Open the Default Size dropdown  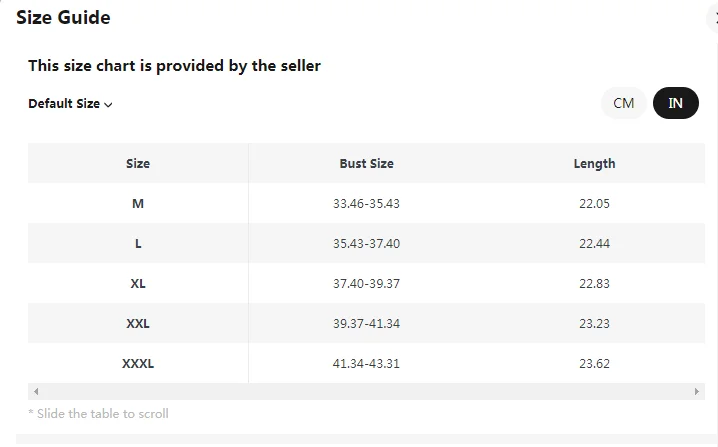70,104
